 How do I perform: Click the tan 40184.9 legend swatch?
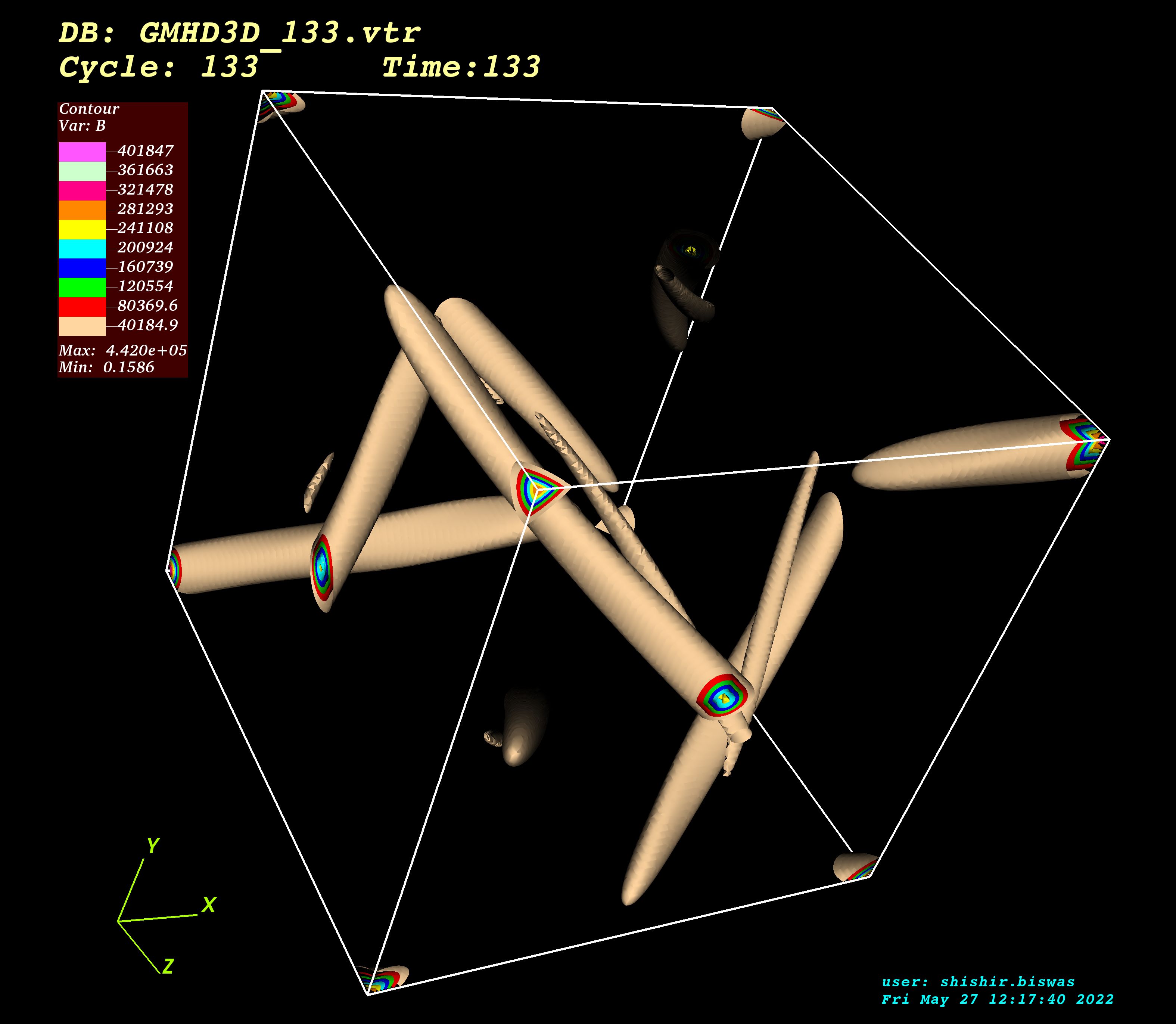(x=82, y=326)
